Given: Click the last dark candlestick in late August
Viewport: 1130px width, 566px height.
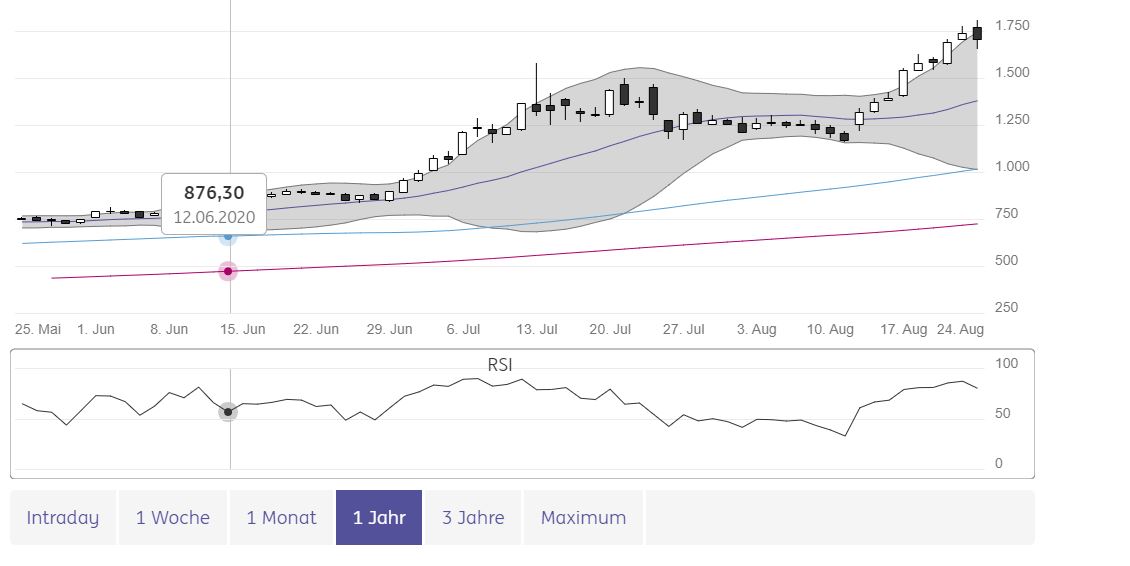Looking at the screenshot, I should click(977, 33).
